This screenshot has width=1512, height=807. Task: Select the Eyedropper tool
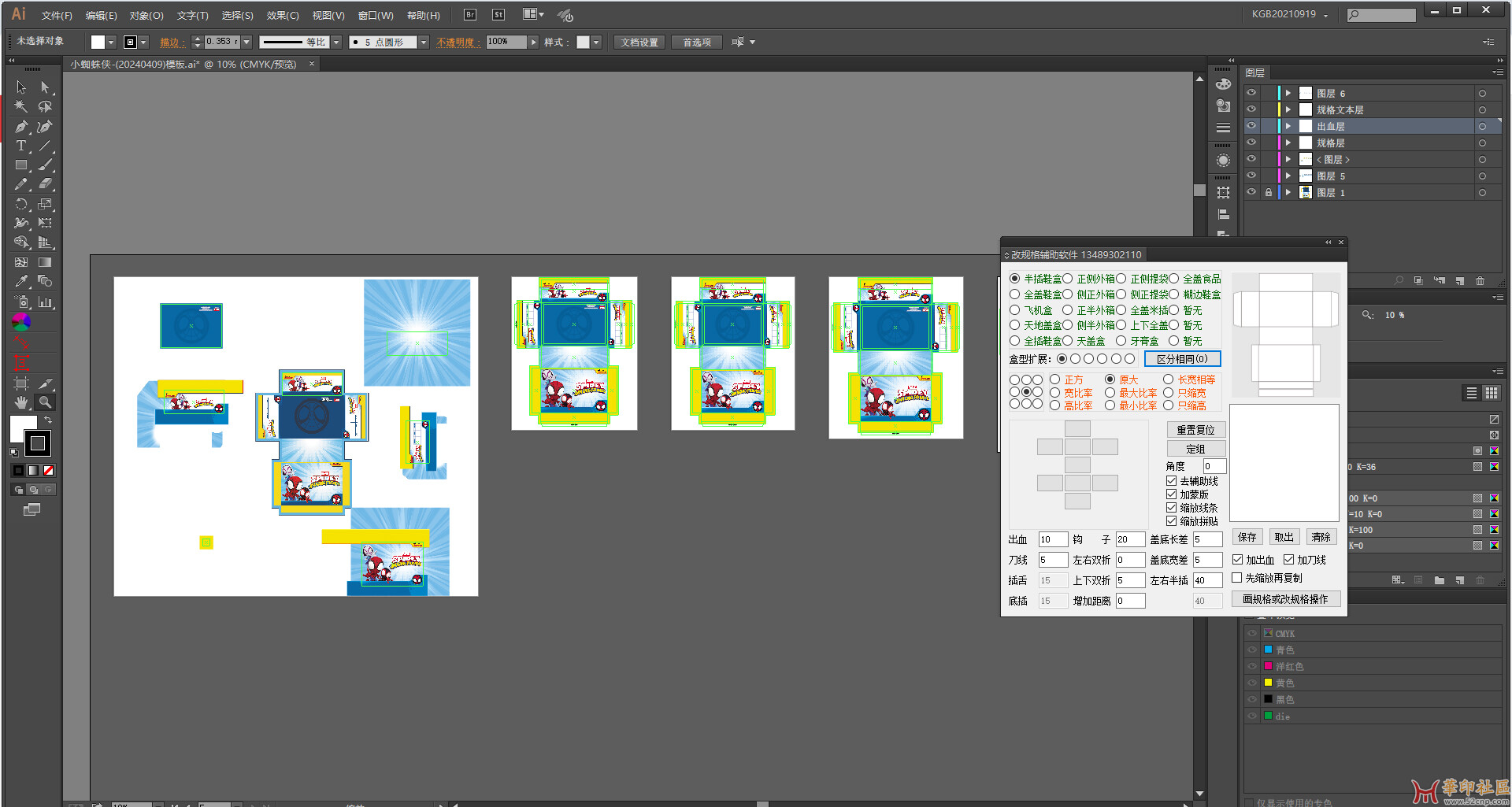21,281
